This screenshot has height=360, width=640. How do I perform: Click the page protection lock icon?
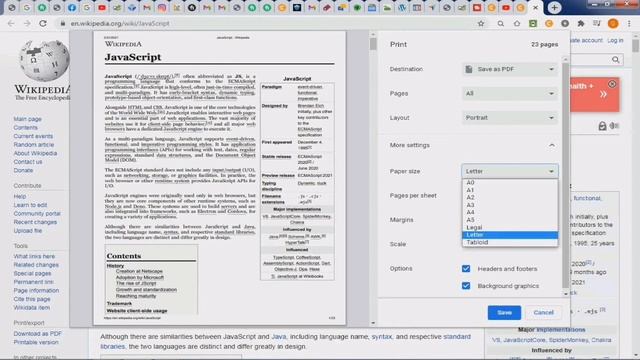point(602,126)
